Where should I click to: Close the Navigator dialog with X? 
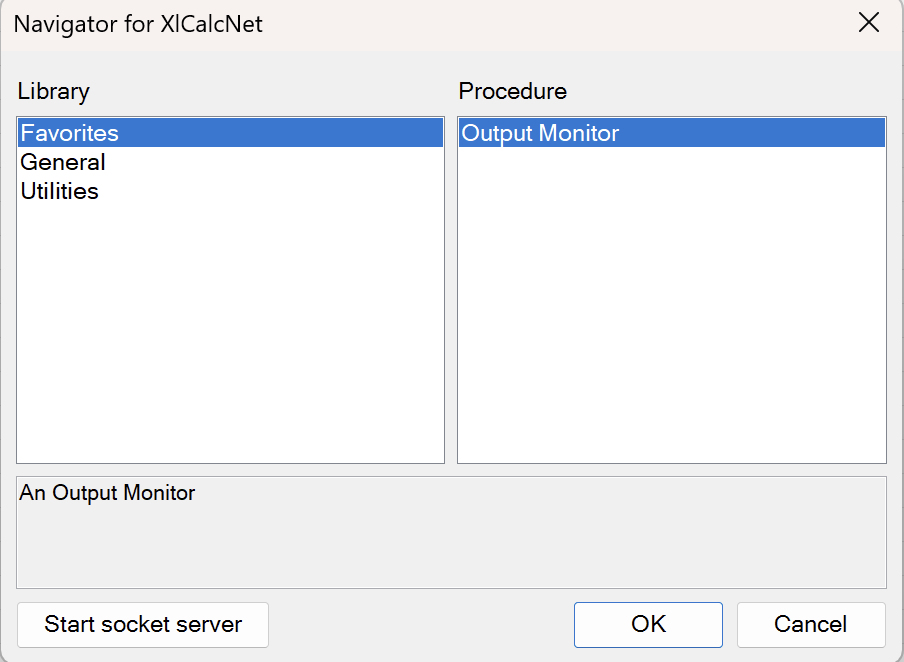pyautogui.click(x=868, y=23)
